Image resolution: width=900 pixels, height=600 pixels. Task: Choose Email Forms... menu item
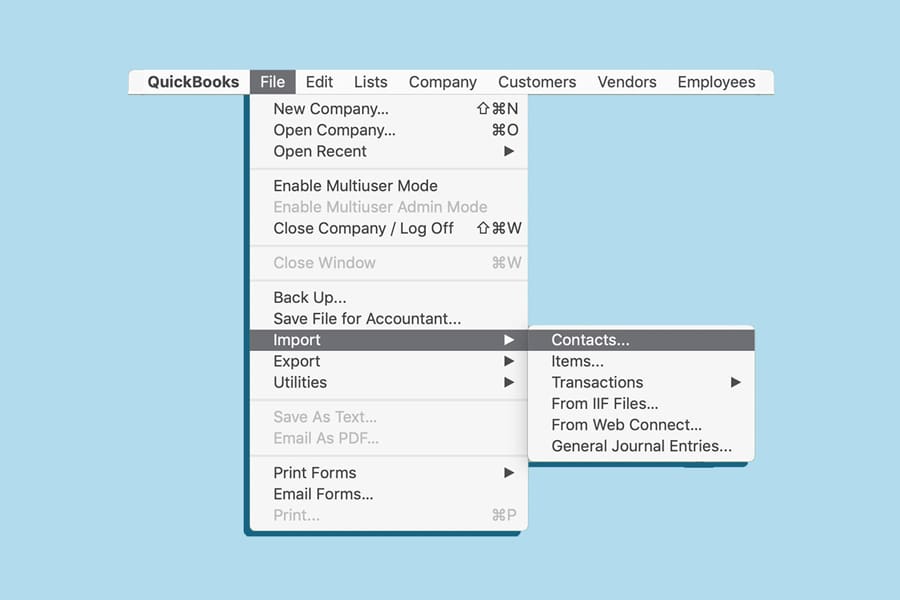(x=389, y=494)
